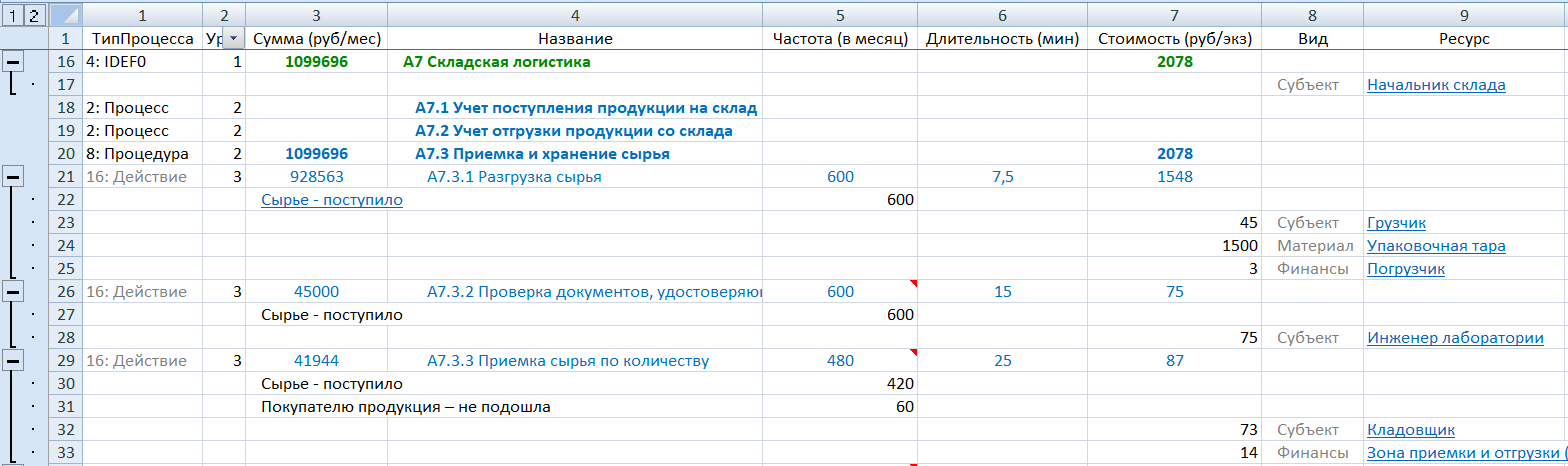Collapse the group for A7.3.3 Приемка сырья
The width and height of the screenshot is (1568, 466).
click(14, 361)
